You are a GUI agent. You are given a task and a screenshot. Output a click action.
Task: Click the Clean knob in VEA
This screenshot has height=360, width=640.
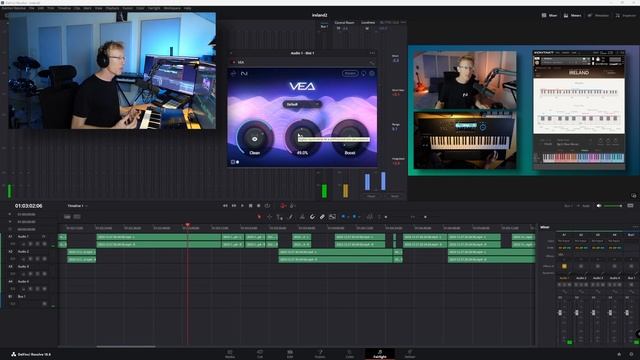pos(254,139)
